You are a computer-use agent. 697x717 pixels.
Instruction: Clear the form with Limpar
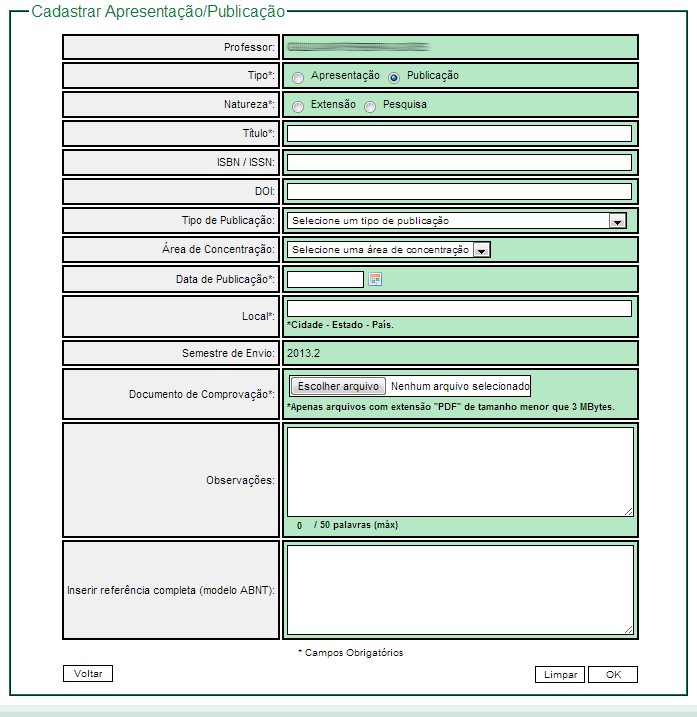tap(560, 674)
